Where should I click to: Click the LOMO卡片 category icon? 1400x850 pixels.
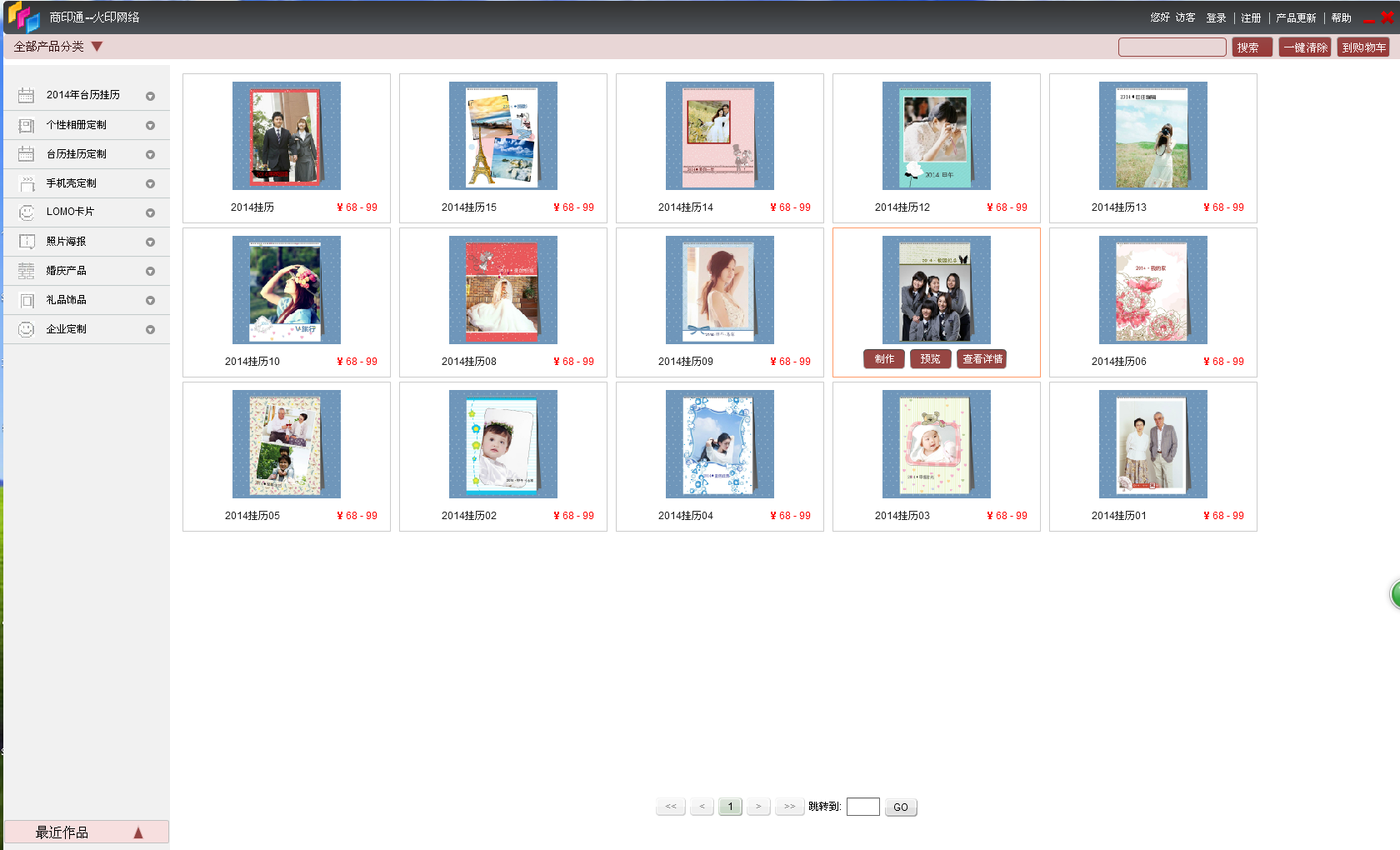[27, 212]
